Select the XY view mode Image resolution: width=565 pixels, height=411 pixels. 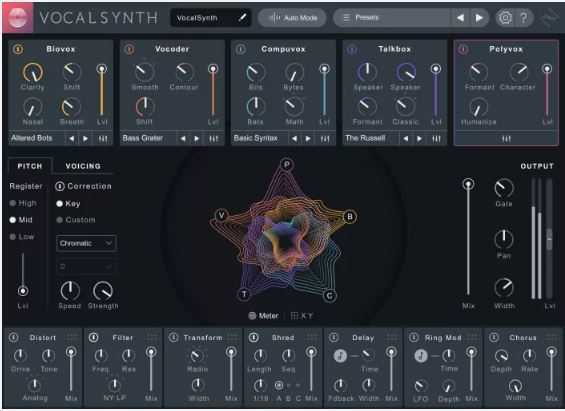302,316
